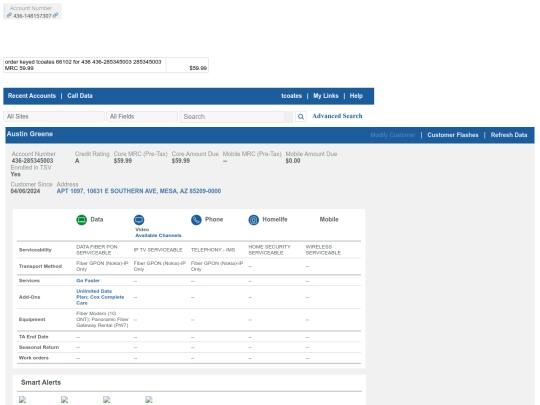Click the $59.99 amount box beside the note
The image size is (540, 405).
click(x=187, y=65)
